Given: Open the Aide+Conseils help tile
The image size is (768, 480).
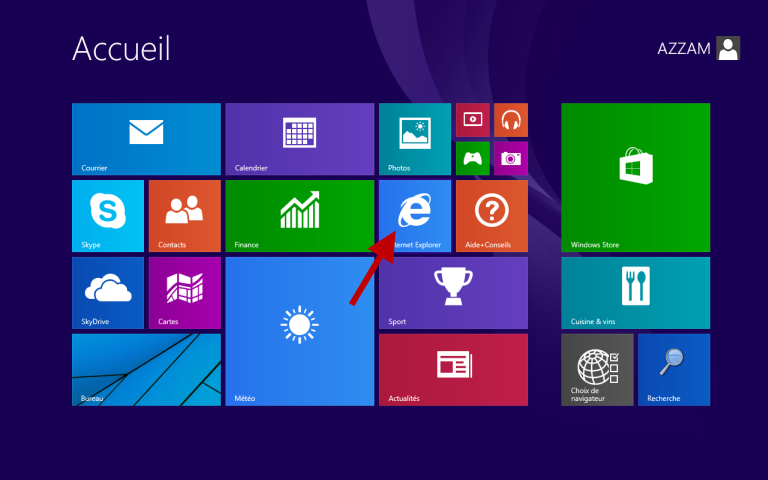Looking at the screenshot, I should [x=492, y=216].
